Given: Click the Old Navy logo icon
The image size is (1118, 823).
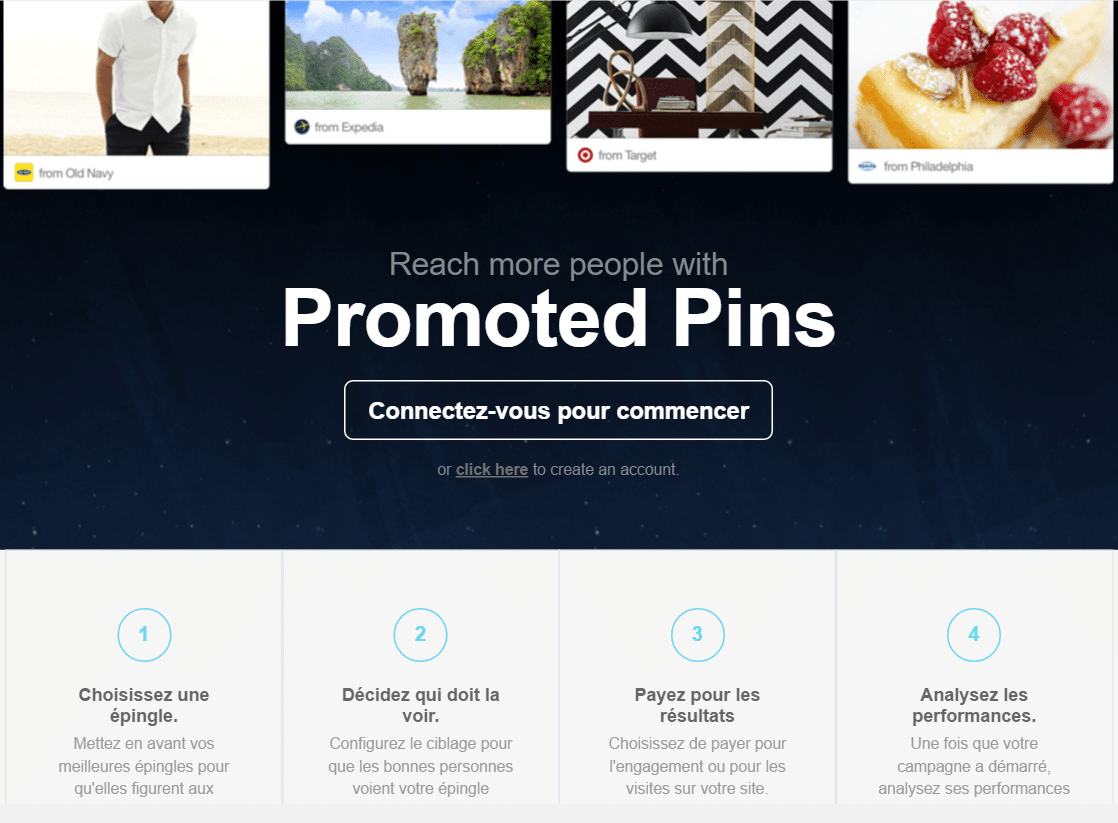Looking at the screenshot, I should pos(24,173).
